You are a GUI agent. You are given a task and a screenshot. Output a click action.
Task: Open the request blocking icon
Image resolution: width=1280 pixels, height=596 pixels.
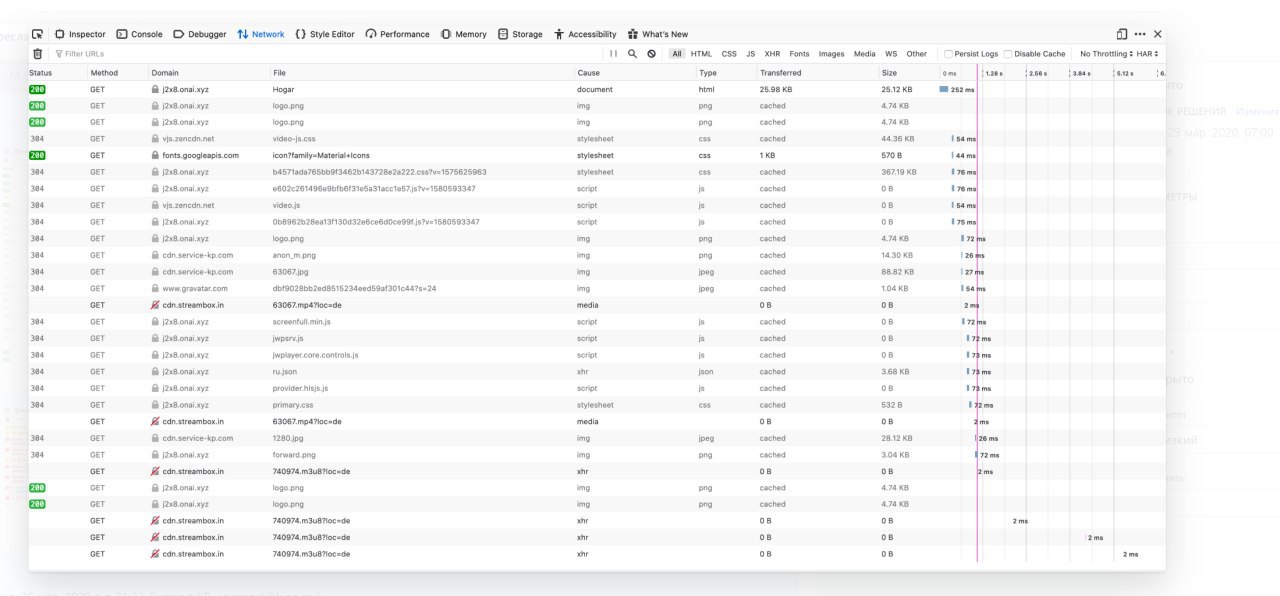click(651, 54)
